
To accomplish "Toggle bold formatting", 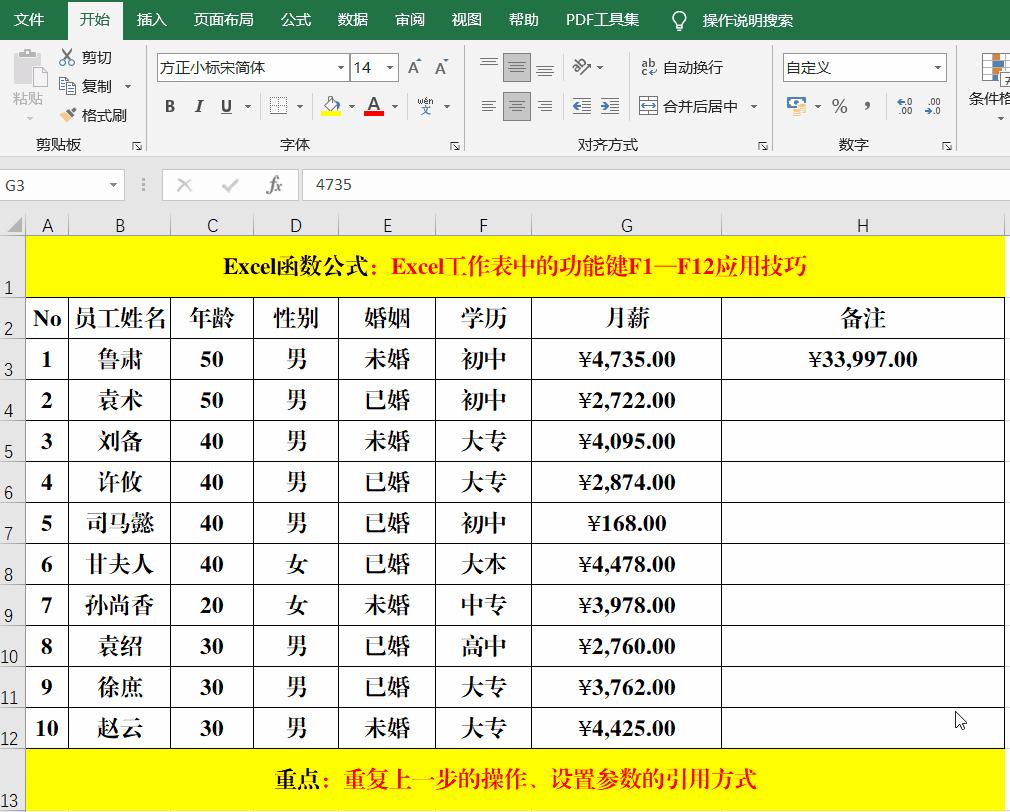I will [x=168, y=105].
